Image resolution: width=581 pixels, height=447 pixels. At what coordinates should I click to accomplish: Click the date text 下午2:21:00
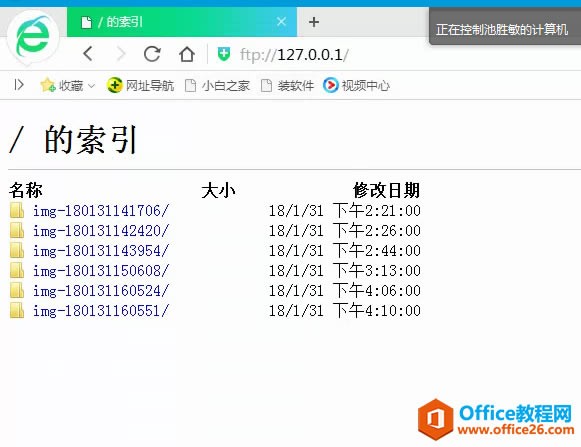(x=376, y=211)
